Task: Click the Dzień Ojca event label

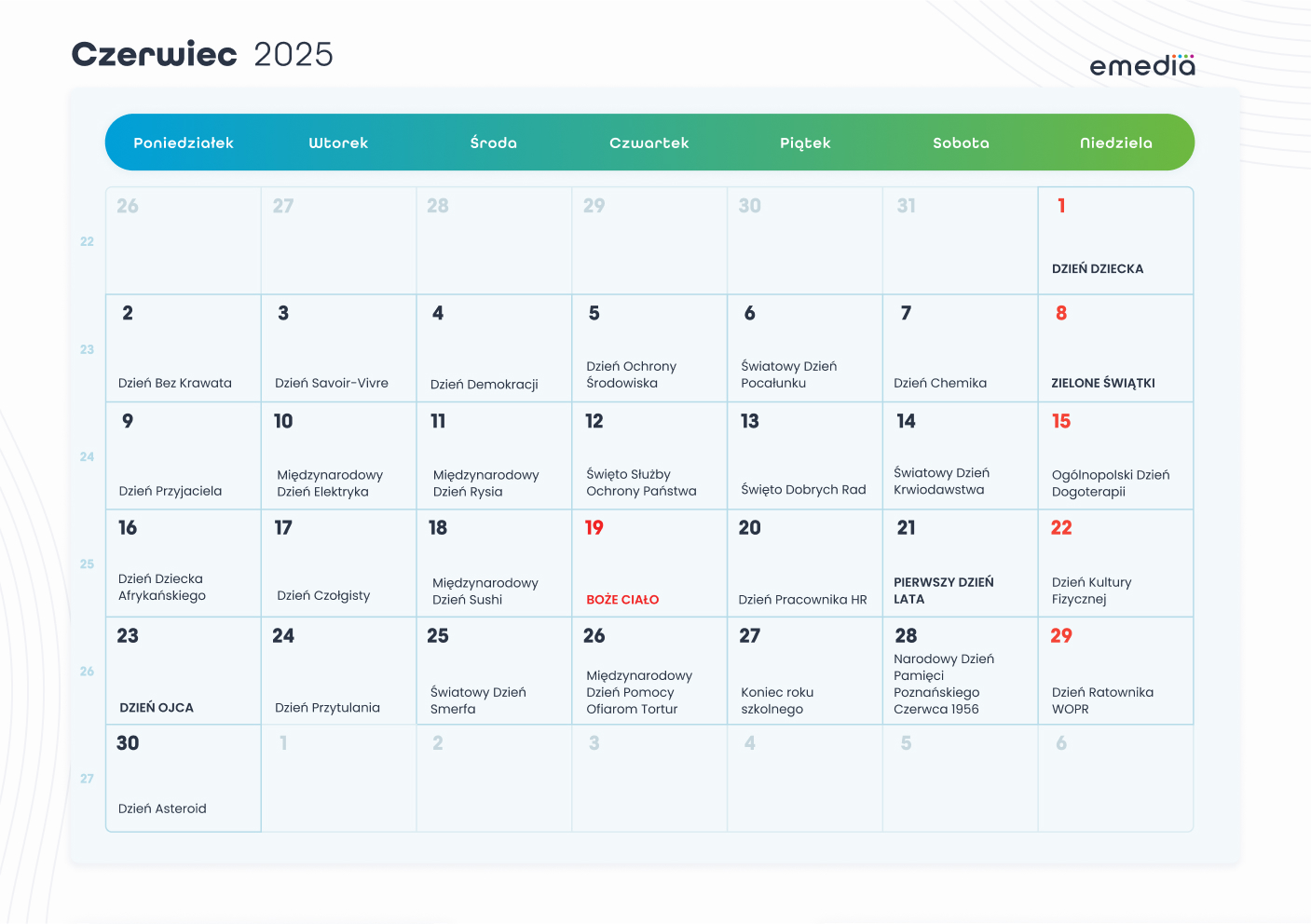Action: 157,708
